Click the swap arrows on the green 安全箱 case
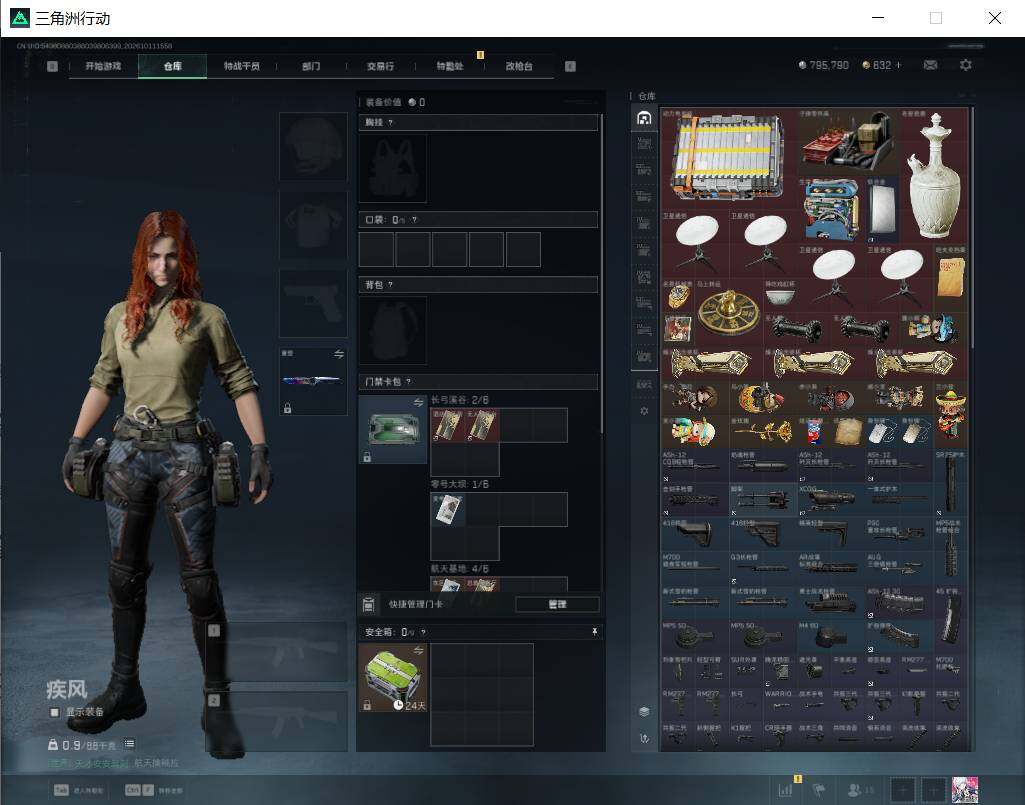Image resolution: width=1025 pixels, height=805 pixels. click(418, 650)
